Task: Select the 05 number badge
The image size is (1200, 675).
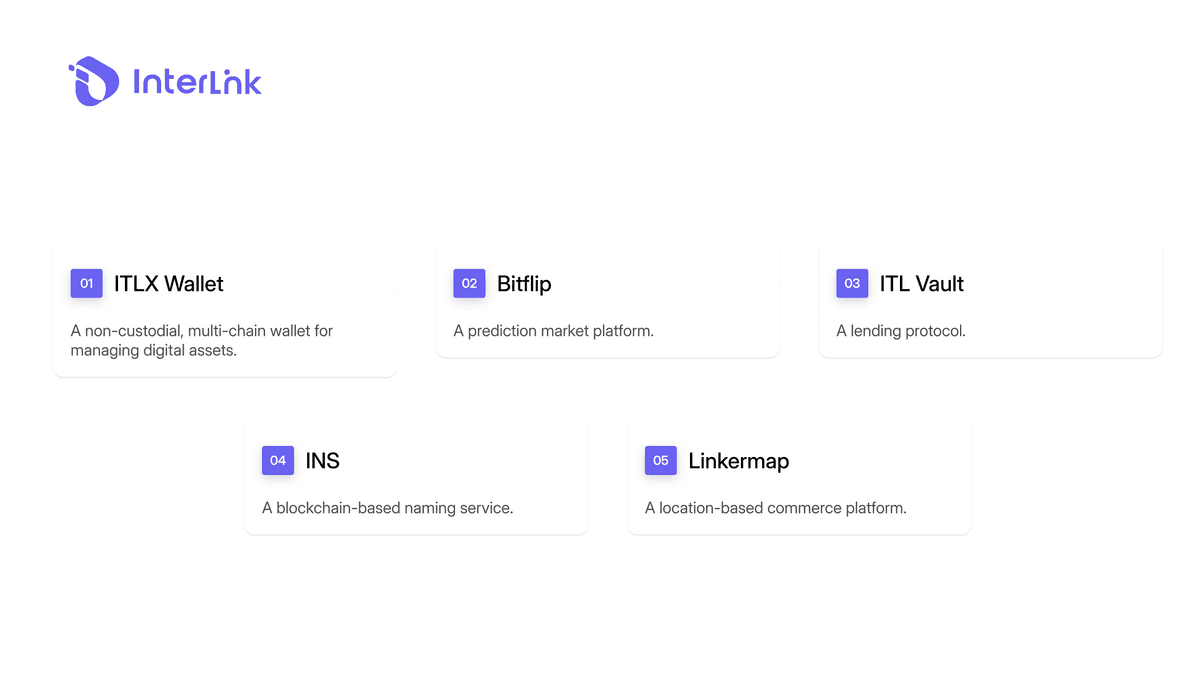Action: tap(661, 460)
